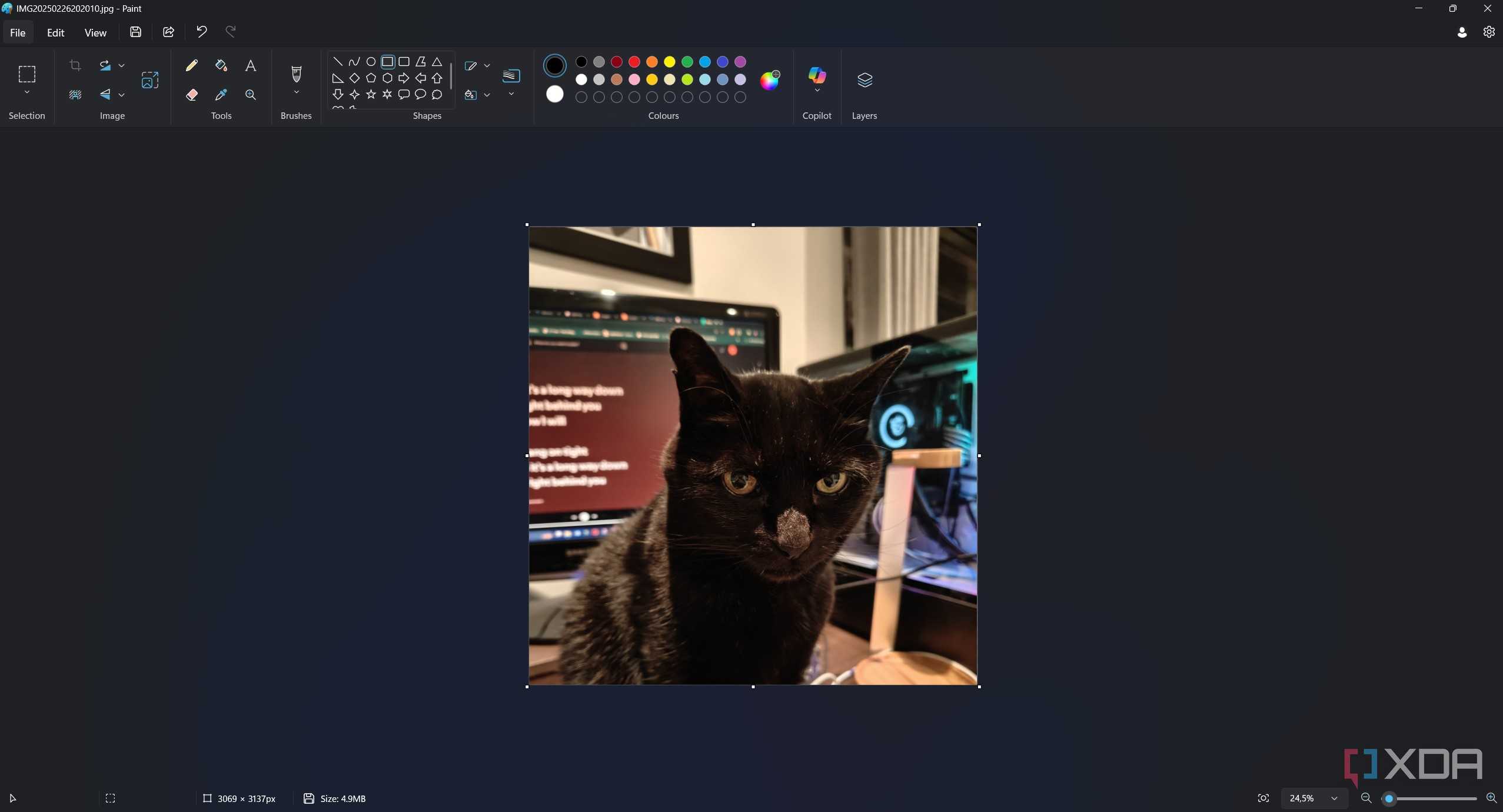1503x812 pixels.
Task: Select the secondary white Colour 2 circle
Action: point(554,94)
